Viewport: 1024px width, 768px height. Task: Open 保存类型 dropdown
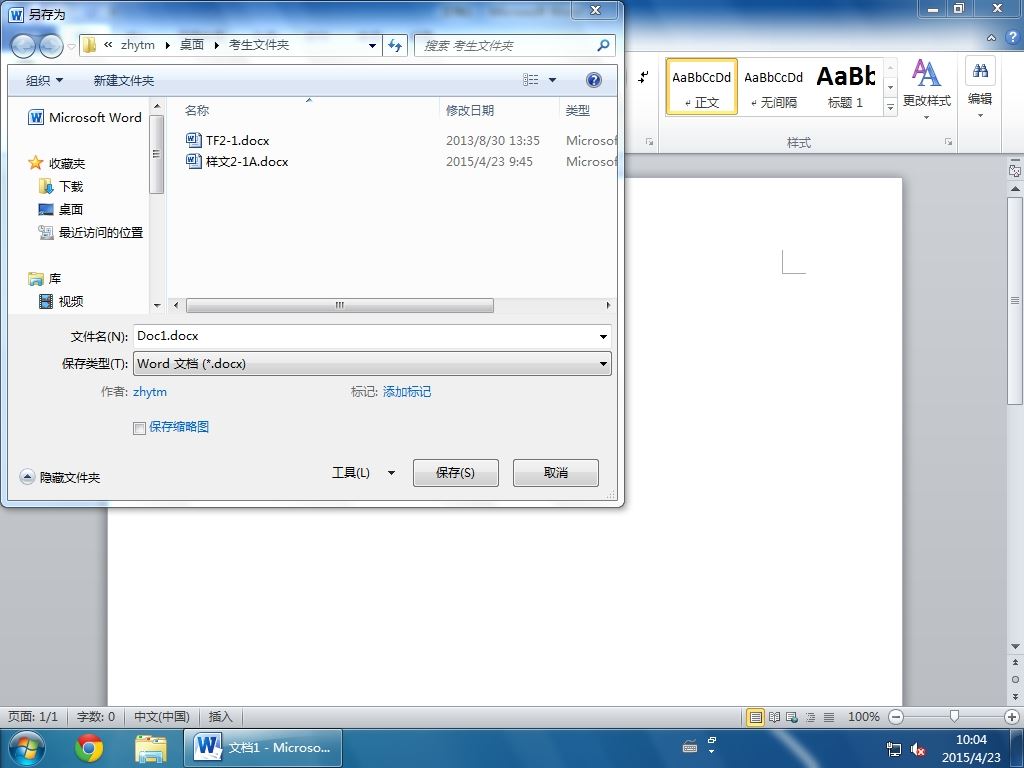point(372,364)
